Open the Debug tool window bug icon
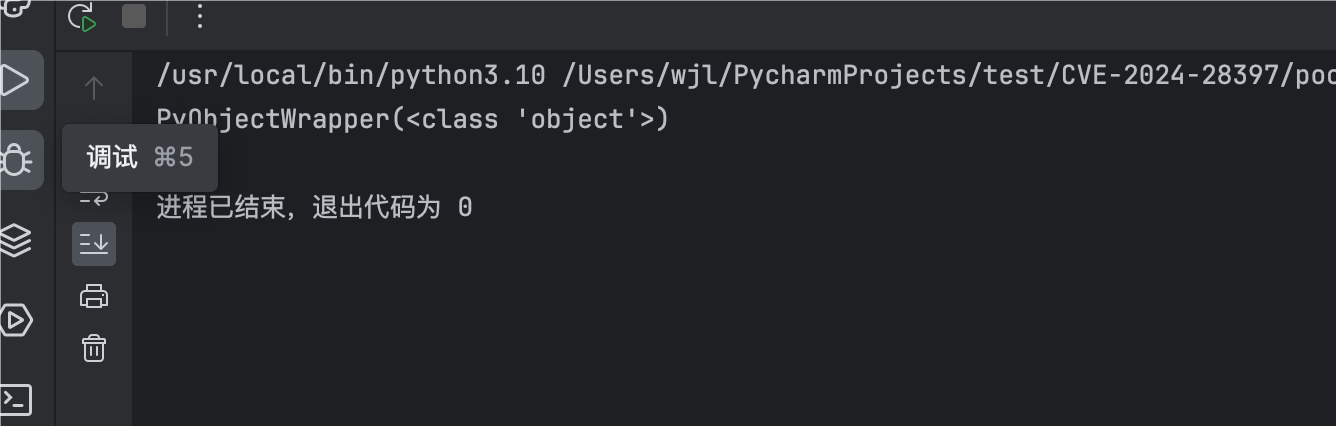 click(16, 160)
